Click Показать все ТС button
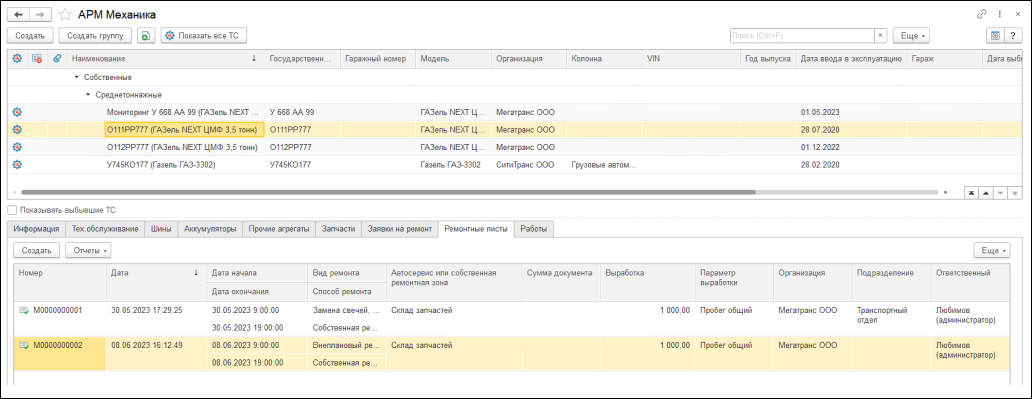Screen dimensions: 1032x399 tap(203, 36)
